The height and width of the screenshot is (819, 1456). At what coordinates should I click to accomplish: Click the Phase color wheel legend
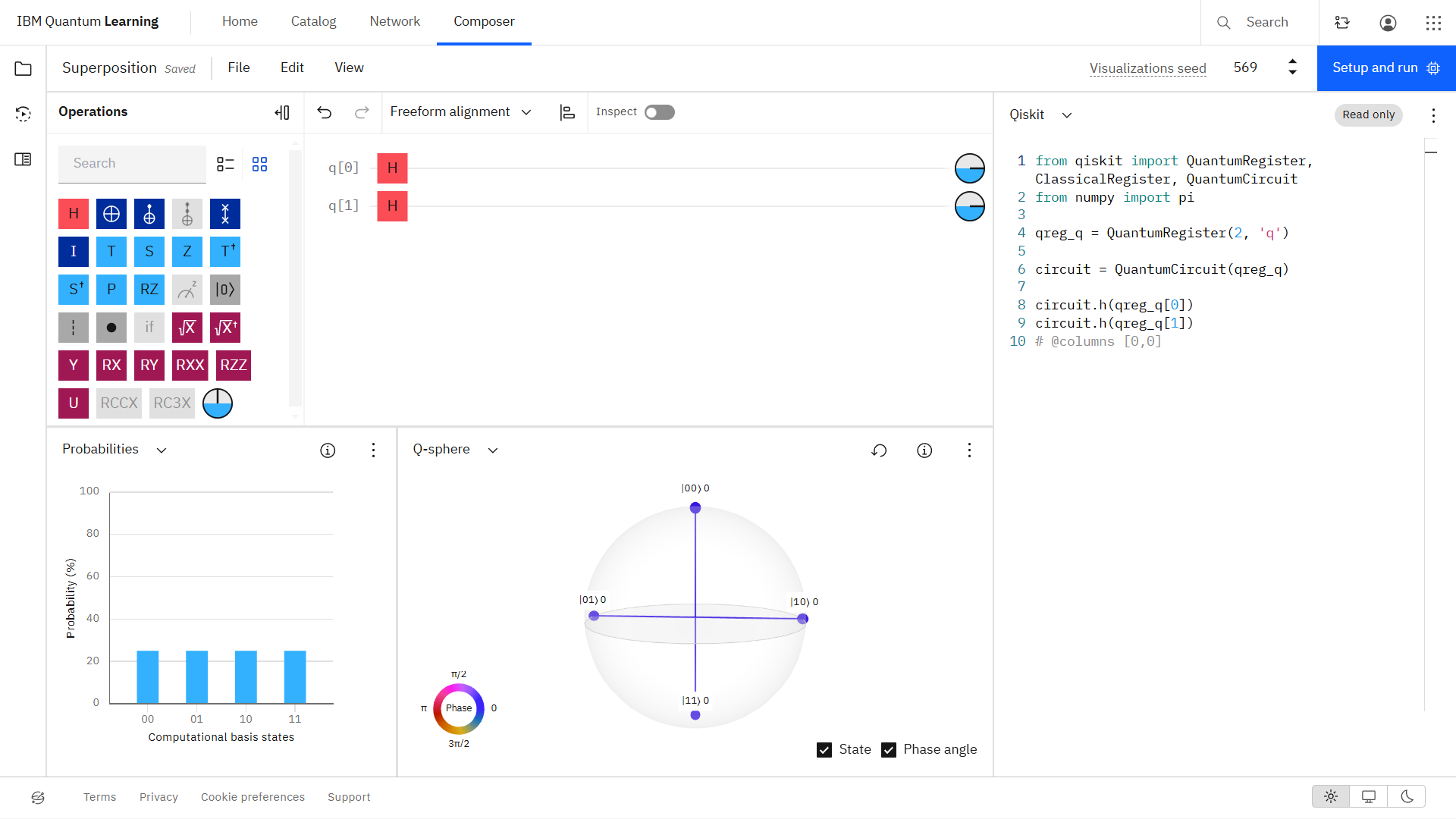tap(459, 708)
